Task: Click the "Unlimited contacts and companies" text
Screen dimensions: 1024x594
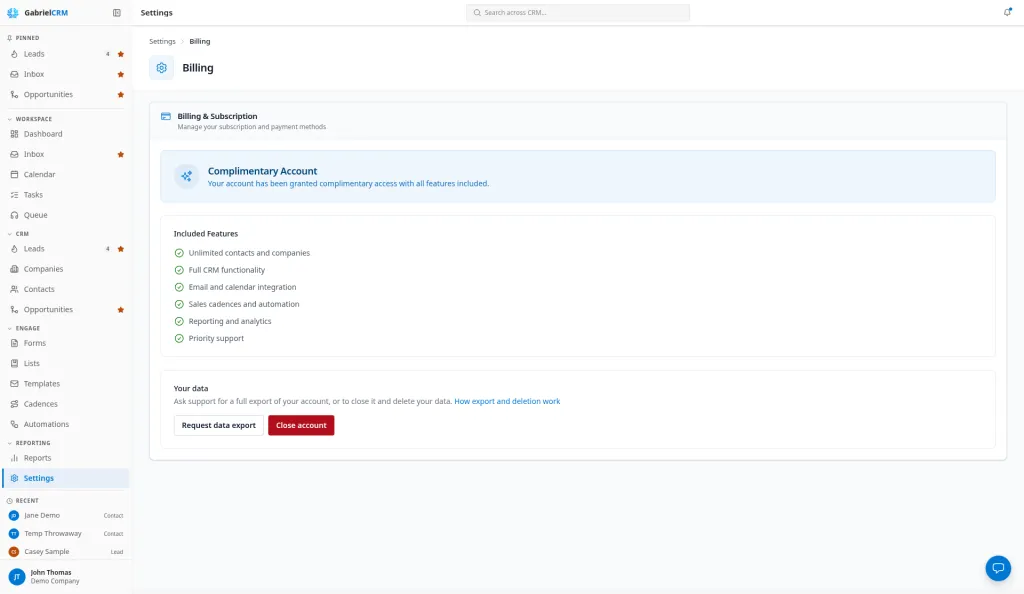Action: [249, 253]
